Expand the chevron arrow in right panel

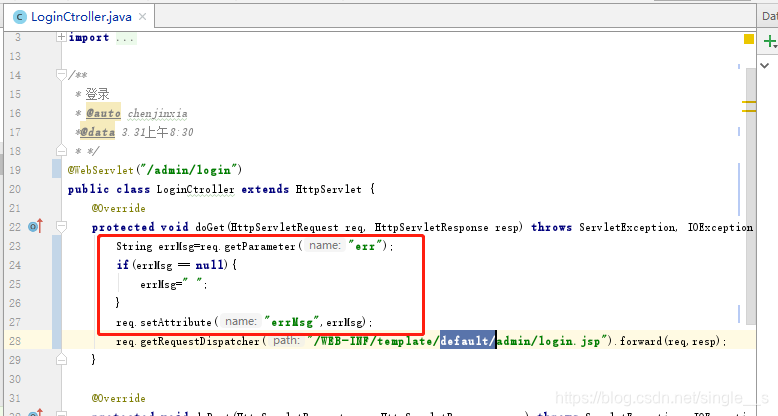[765, 65]
